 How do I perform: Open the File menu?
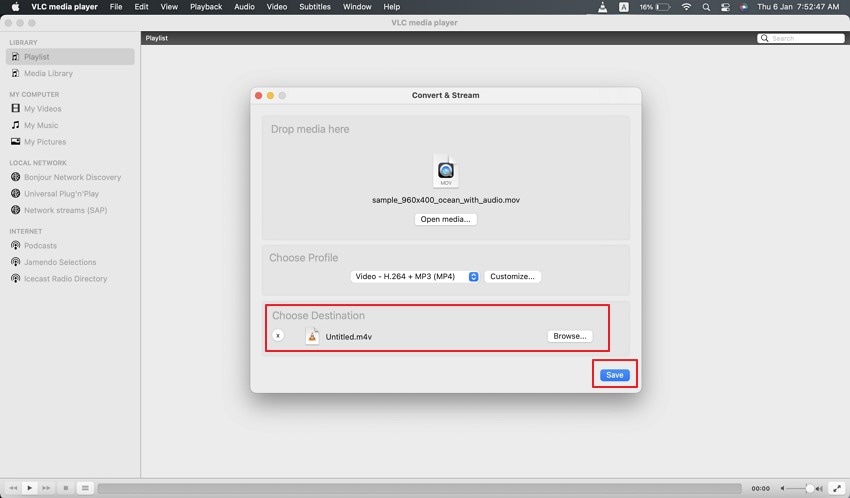(116, 7)
